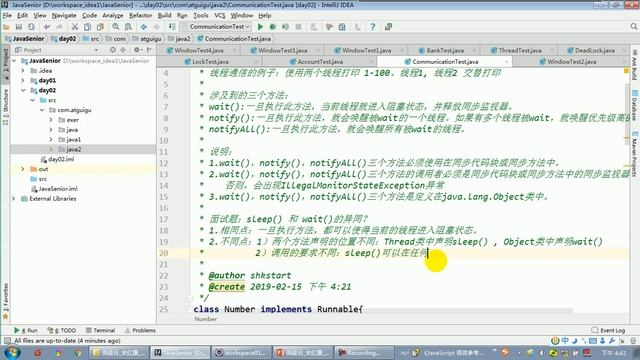Viewport: 640px width, 360px height.
Task: Open the Recording taskbar item
Action: tap(363, 353)
